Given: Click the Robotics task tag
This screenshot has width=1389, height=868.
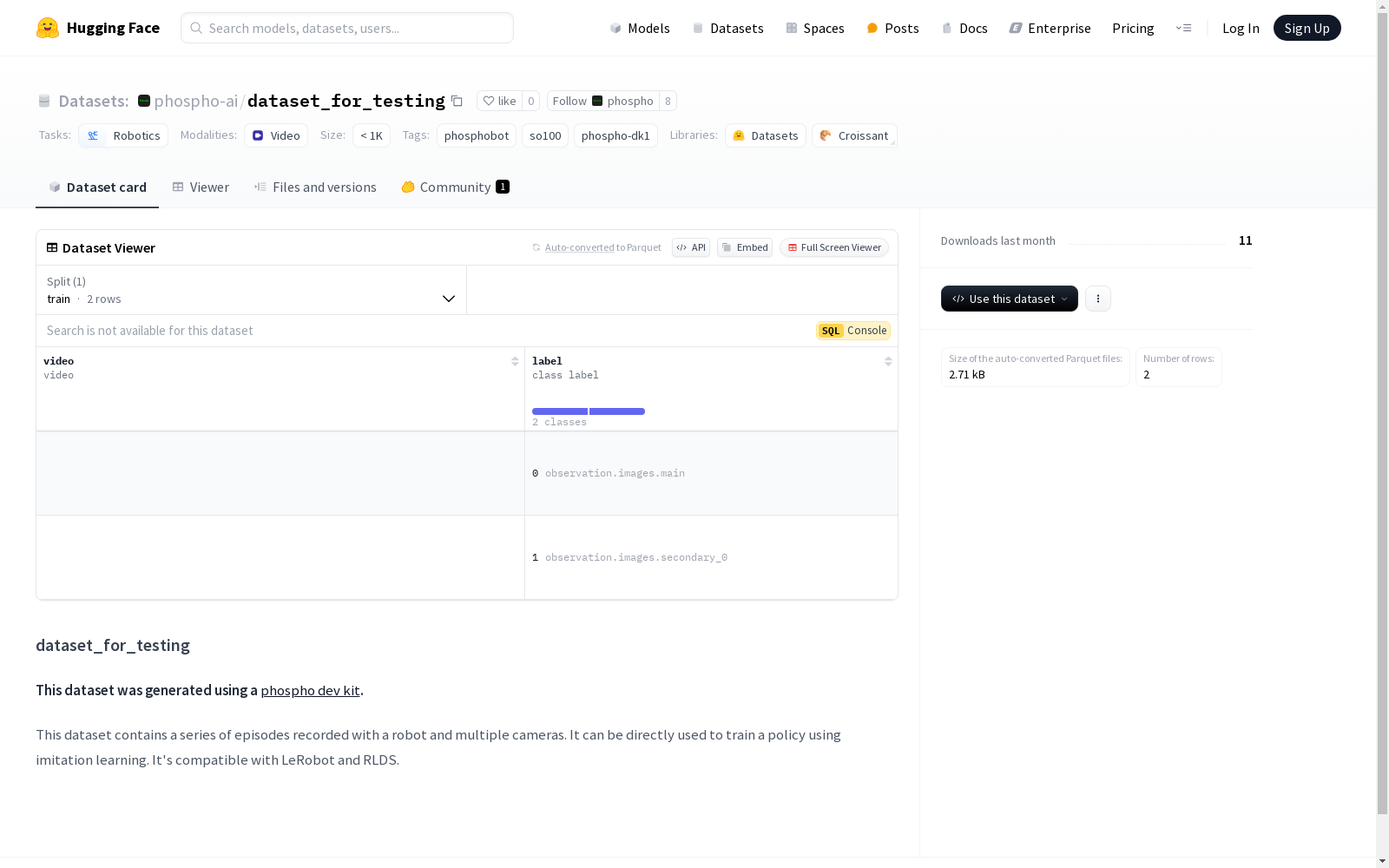Looking at the screenshot, I should (x=123, y=135).
